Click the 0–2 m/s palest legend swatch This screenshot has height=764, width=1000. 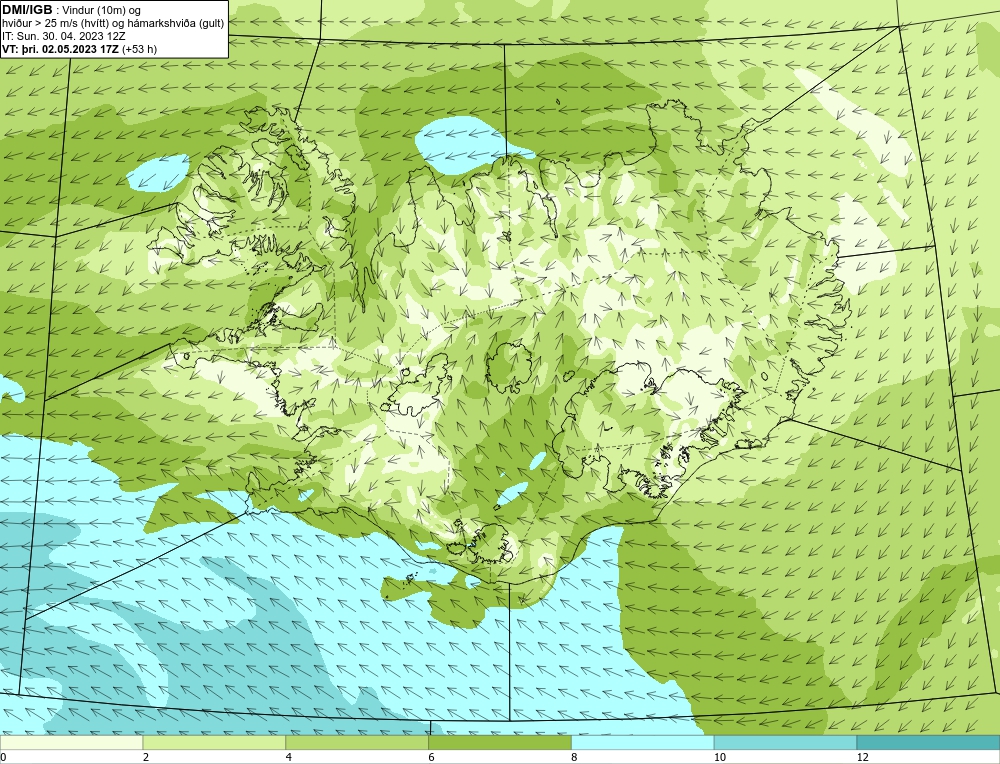[71, 742]
